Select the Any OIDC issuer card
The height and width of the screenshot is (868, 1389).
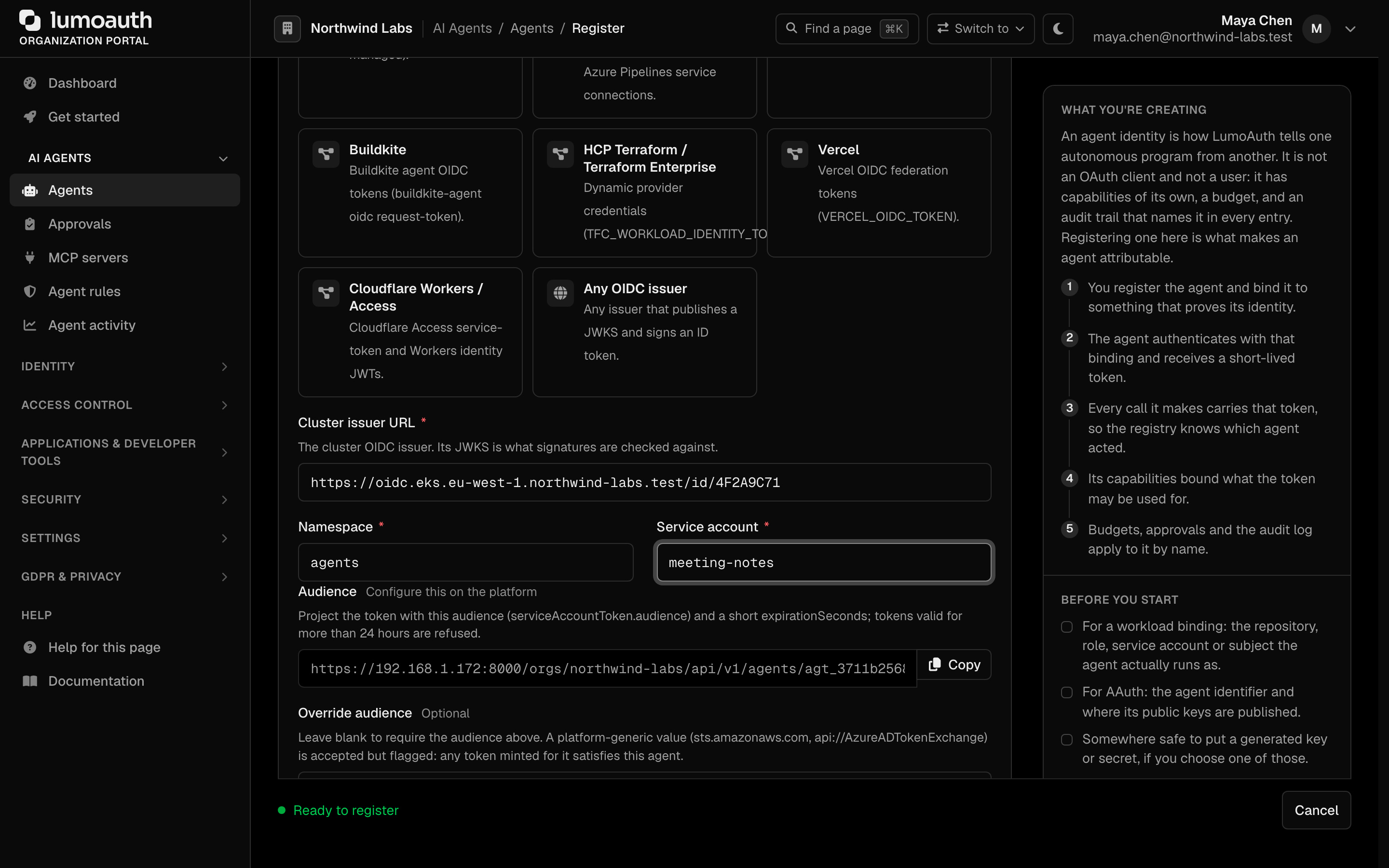click(x=644, y=332)
